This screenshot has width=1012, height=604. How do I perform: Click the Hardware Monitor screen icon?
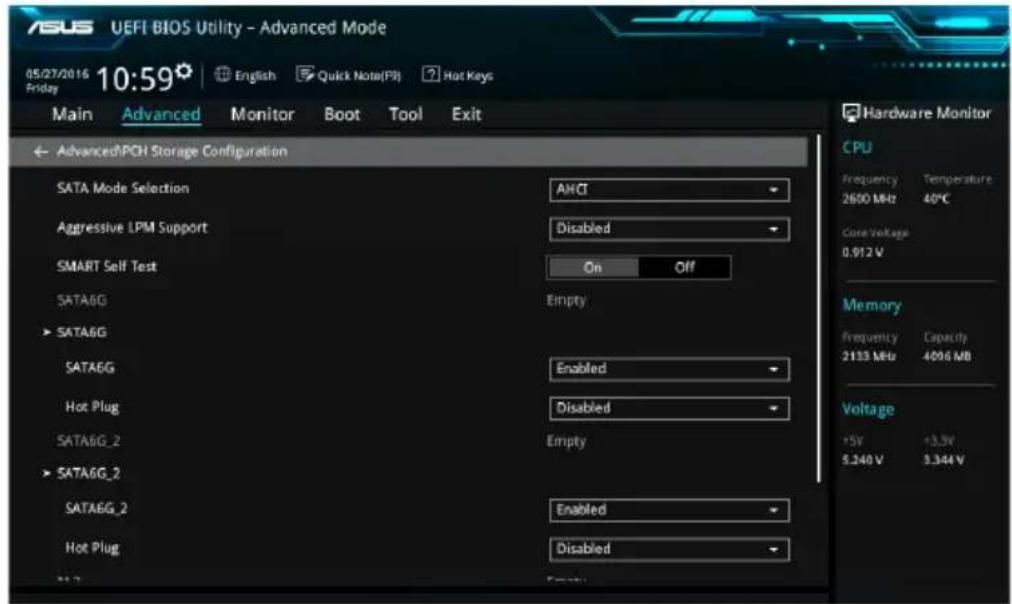[x=851, y=113]
